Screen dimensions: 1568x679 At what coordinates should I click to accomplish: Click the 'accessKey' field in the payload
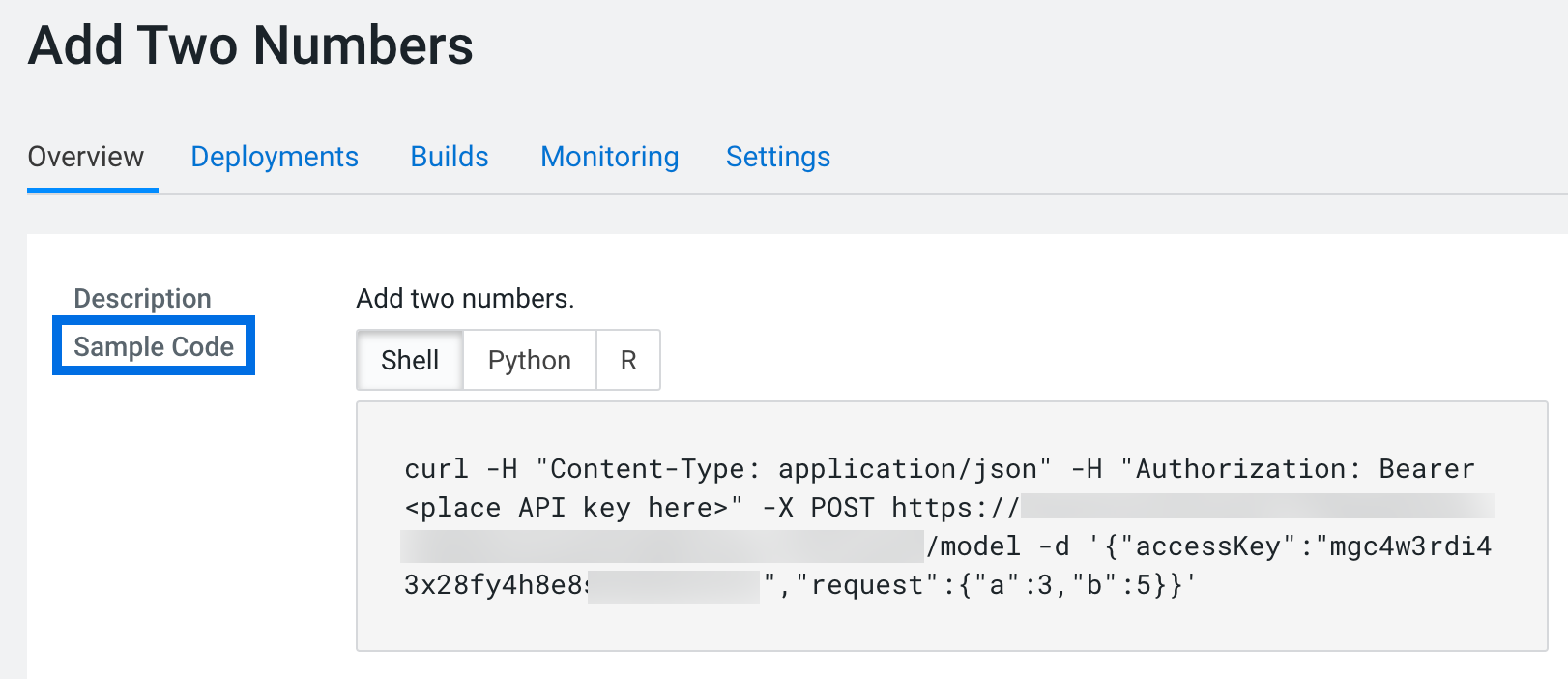(1208, 546)
